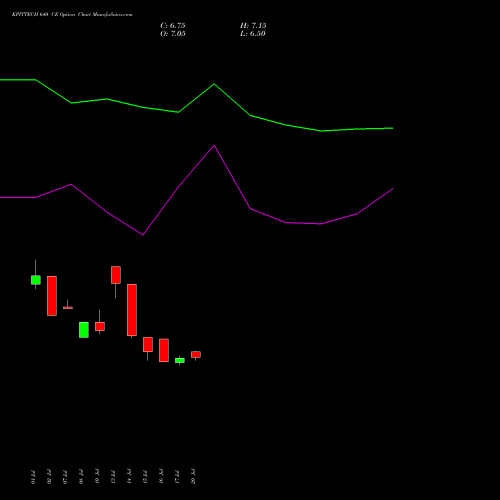Viewport: 500px width, 500px height.
Task: Select the close value 'C: 6.75'
Action: point(173,26)
